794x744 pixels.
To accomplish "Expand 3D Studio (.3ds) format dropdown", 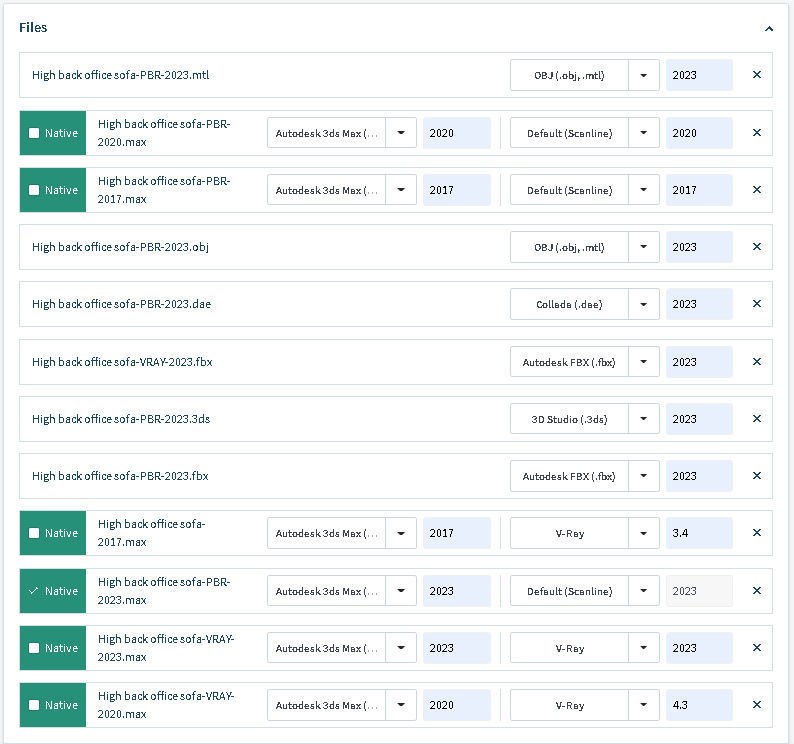I will pyautogui.click(x=644, y=419).
